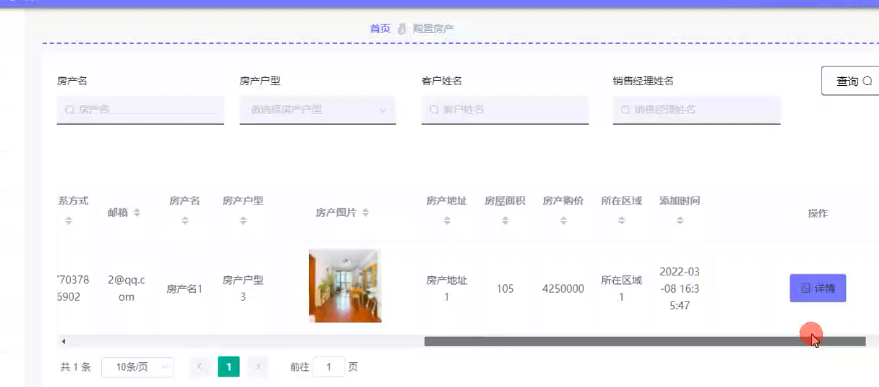Click the chevron in 房产户型 select

click(x=383, y=110)
